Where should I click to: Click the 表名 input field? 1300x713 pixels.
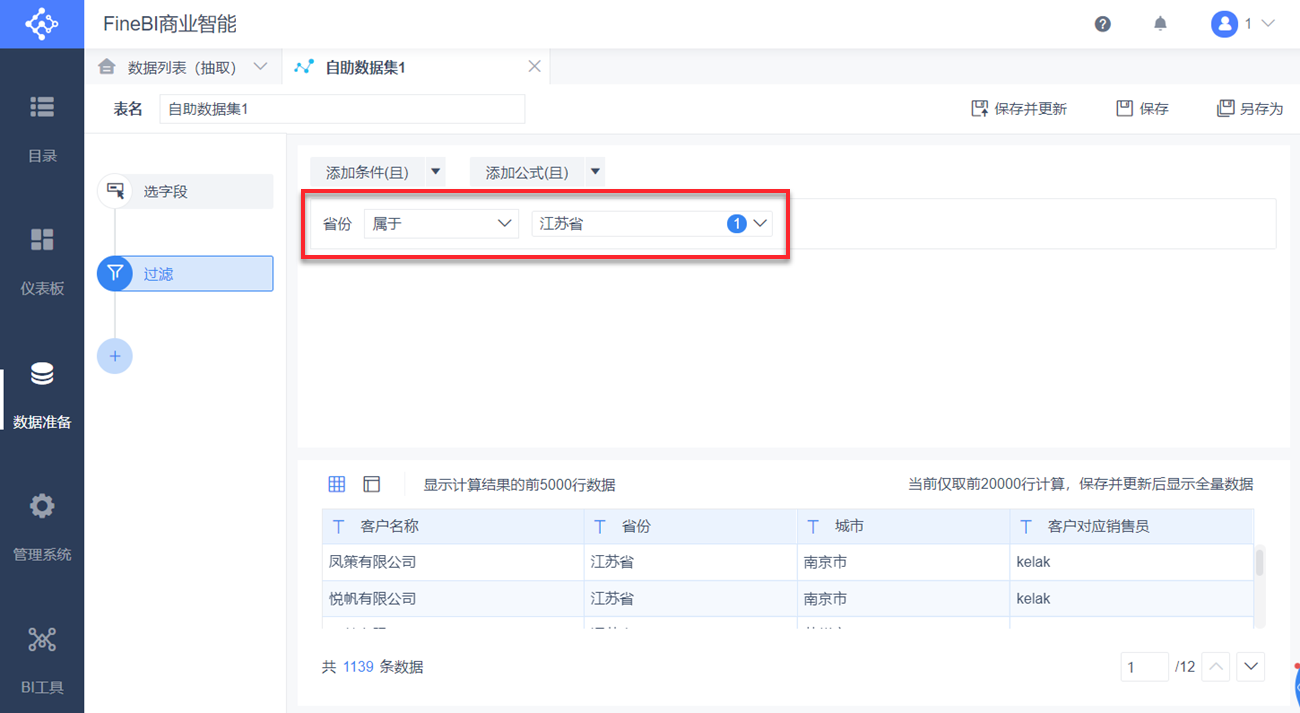click(x=342, y=109)
